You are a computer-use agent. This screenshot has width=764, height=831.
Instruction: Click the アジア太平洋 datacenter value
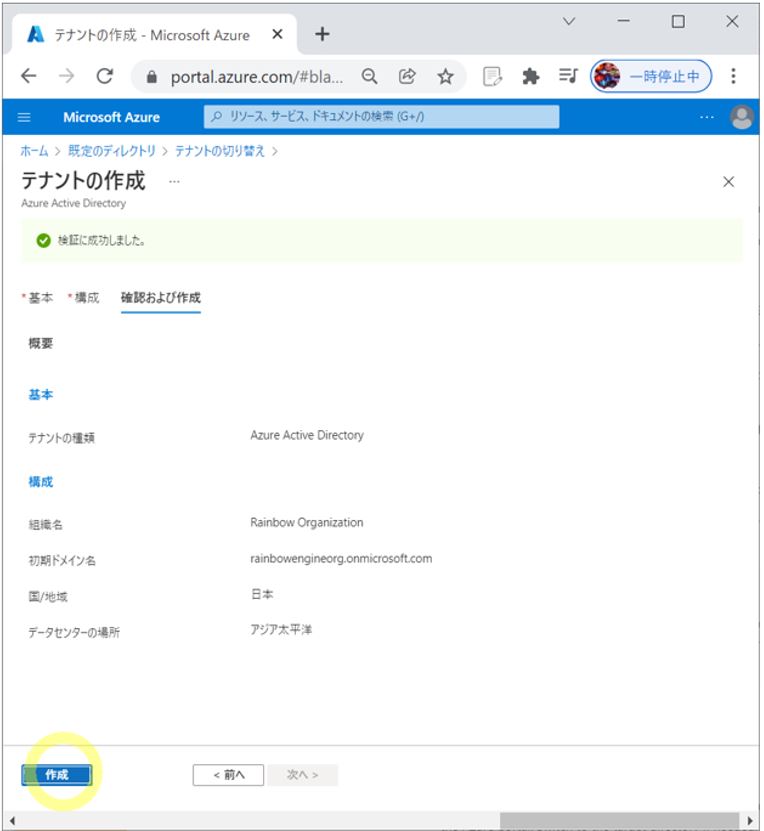pyautogui.click(x=281, y=630)
